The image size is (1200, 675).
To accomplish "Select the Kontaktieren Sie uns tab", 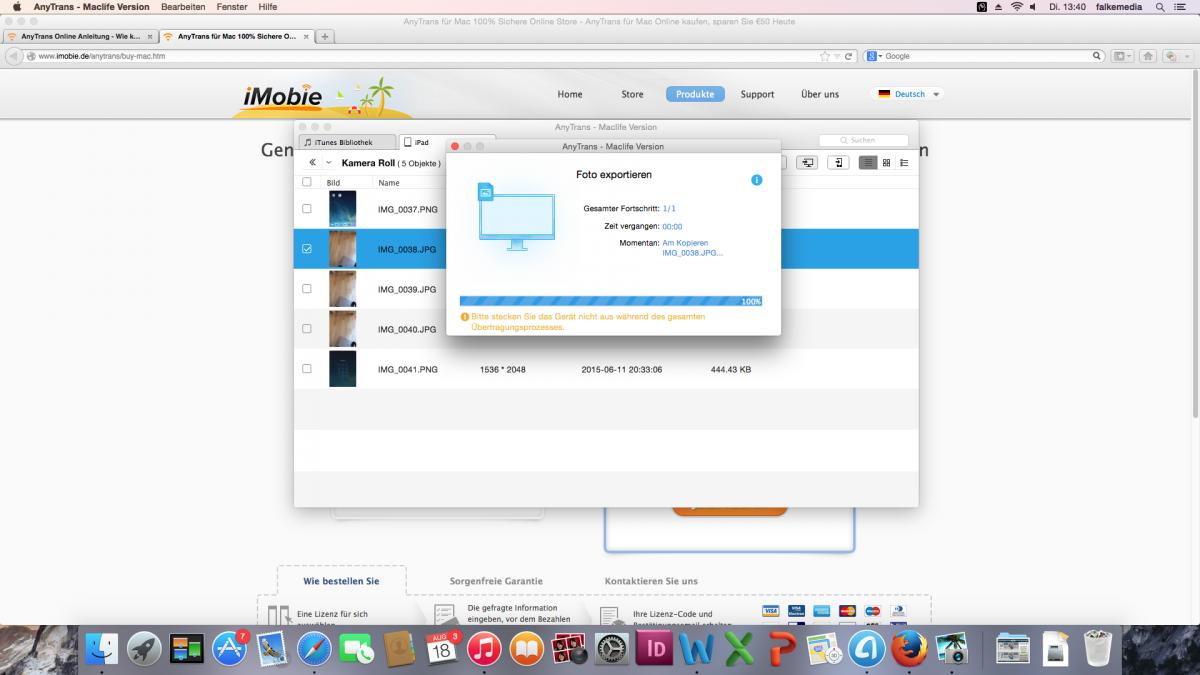I will [x=651, y=581].
